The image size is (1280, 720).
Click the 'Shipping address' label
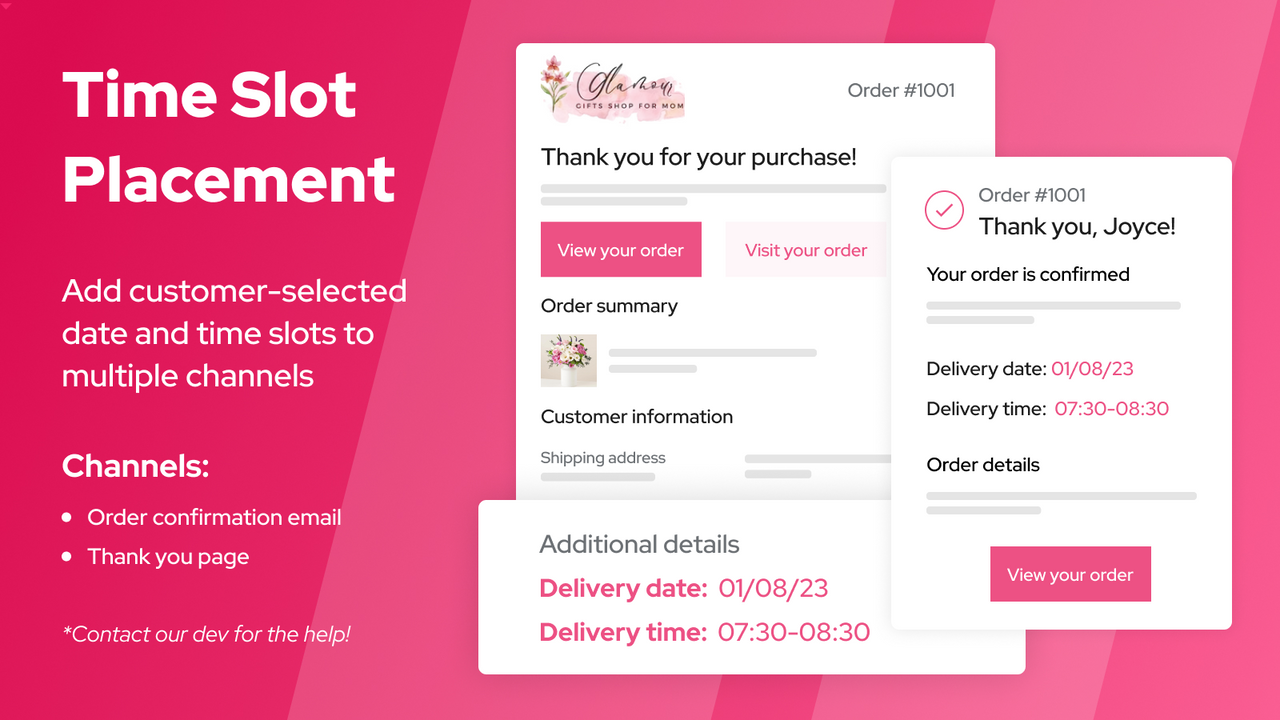point(602,458)
